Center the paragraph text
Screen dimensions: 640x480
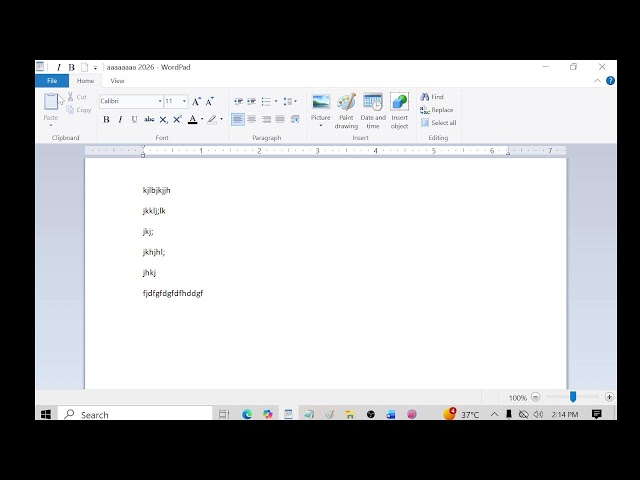point(252,119)
